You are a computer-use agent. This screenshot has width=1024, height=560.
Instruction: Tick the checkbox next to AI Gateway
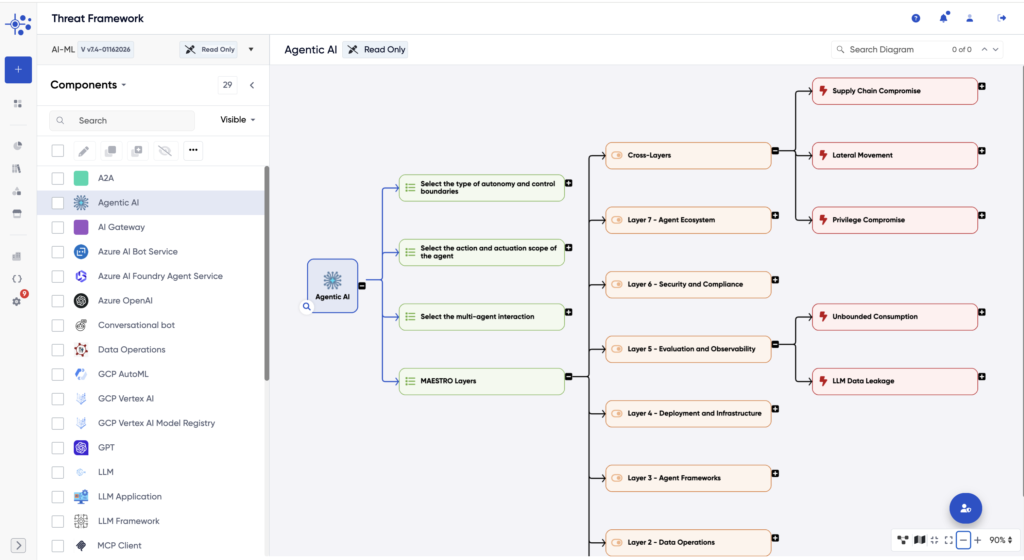point(58,227)
